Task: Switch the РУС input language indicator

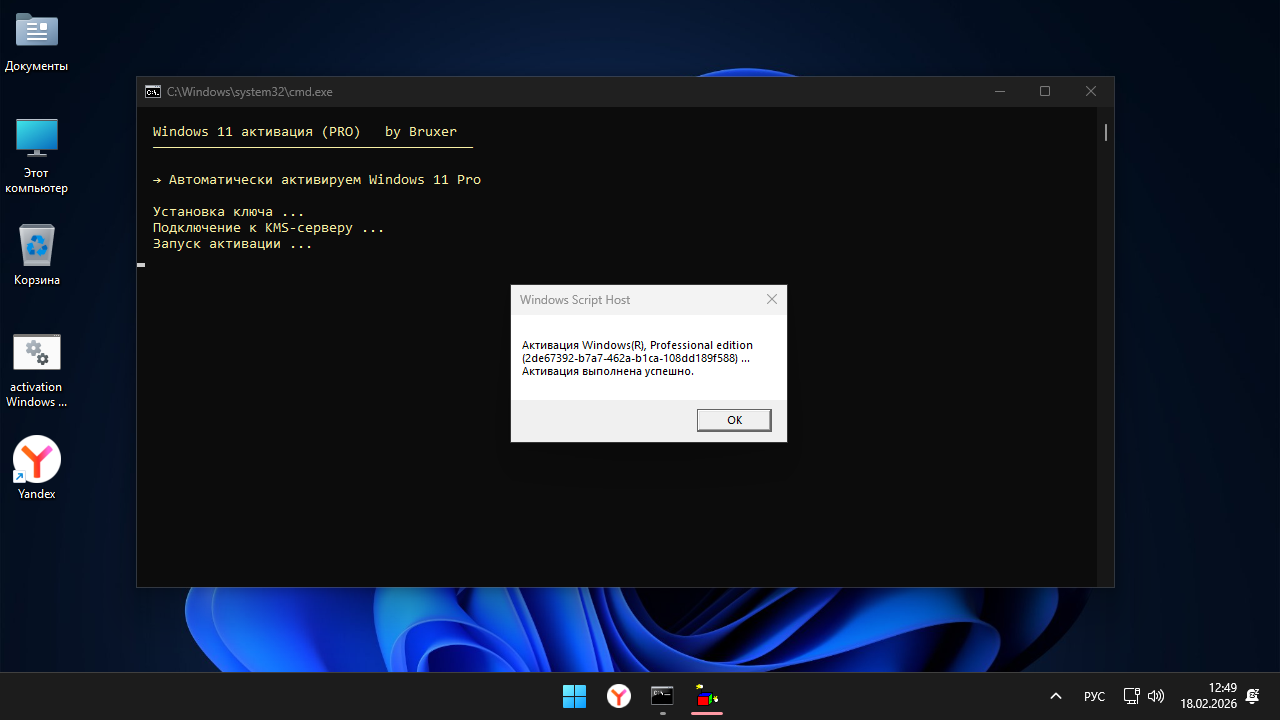Action: 1094,696
